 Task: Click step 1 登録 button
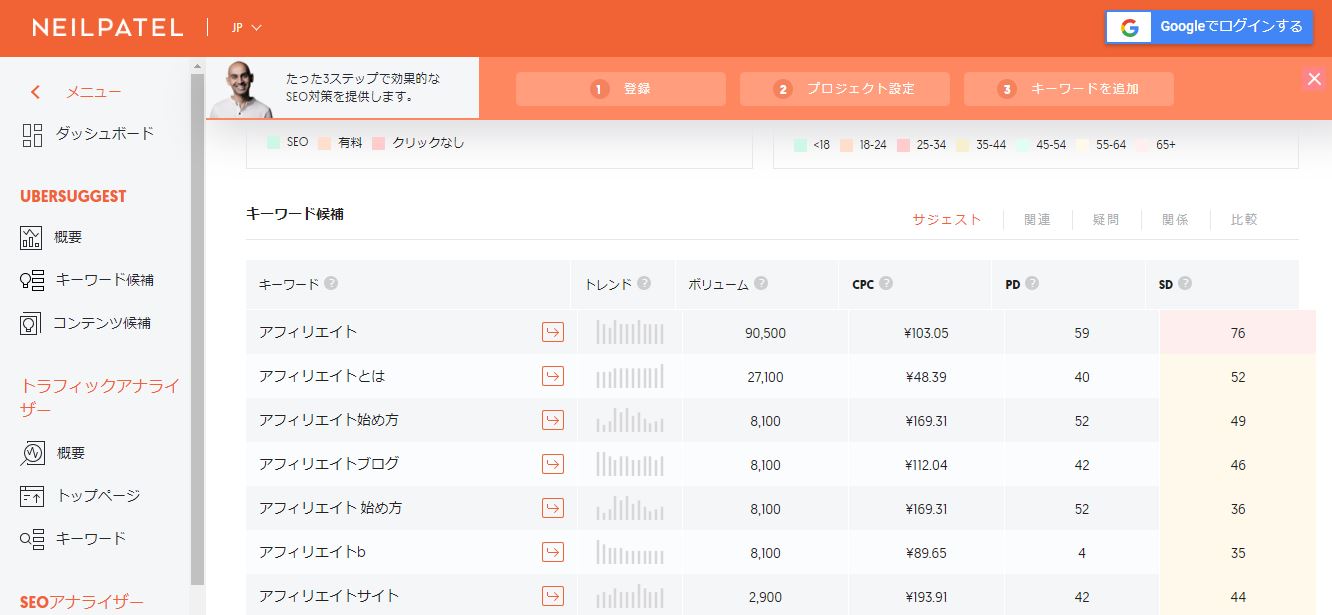tap(621, 89)
